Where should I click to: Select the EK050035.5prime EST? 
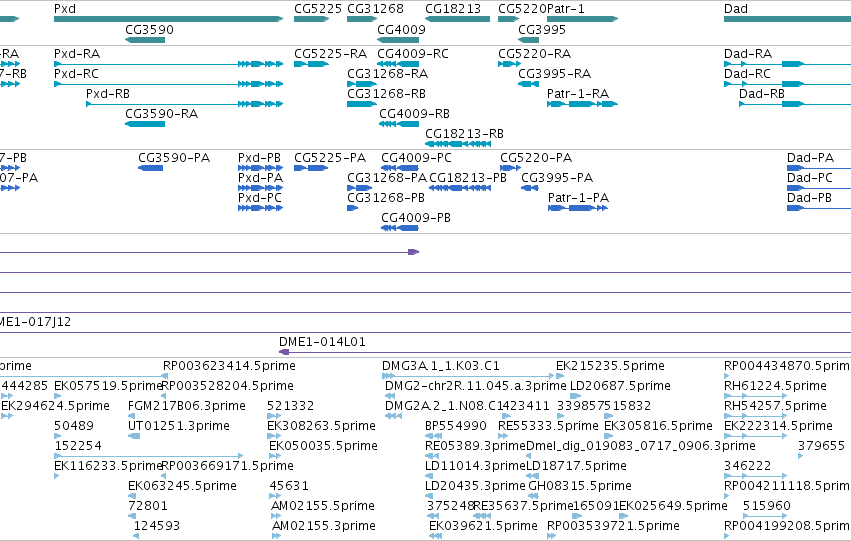coord(273,456)
